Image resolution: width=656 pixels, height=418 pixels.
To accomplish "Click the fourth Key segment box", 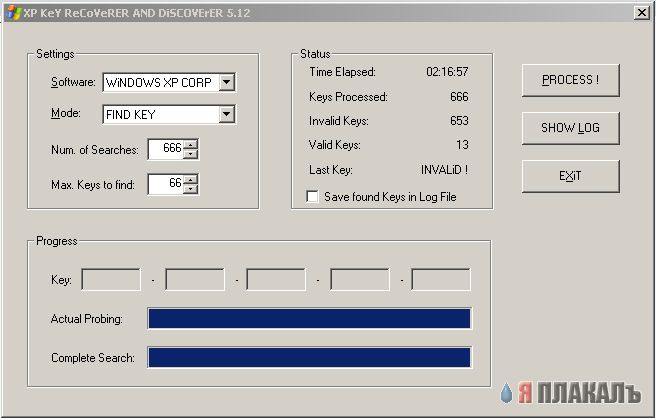I will click(360, 280).
